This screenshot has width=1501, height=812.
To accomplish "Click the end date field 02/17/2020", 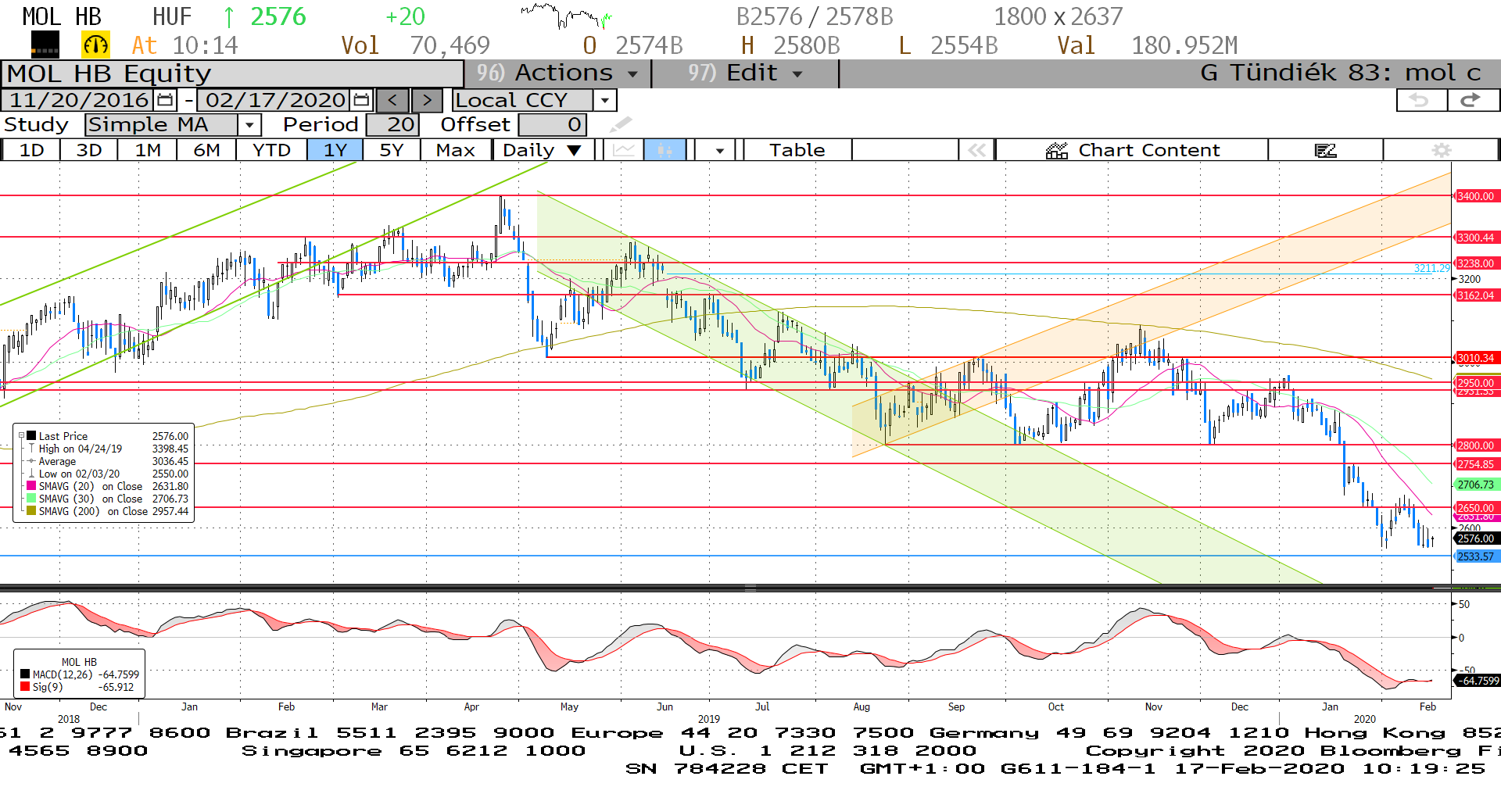I will (275, 100).
